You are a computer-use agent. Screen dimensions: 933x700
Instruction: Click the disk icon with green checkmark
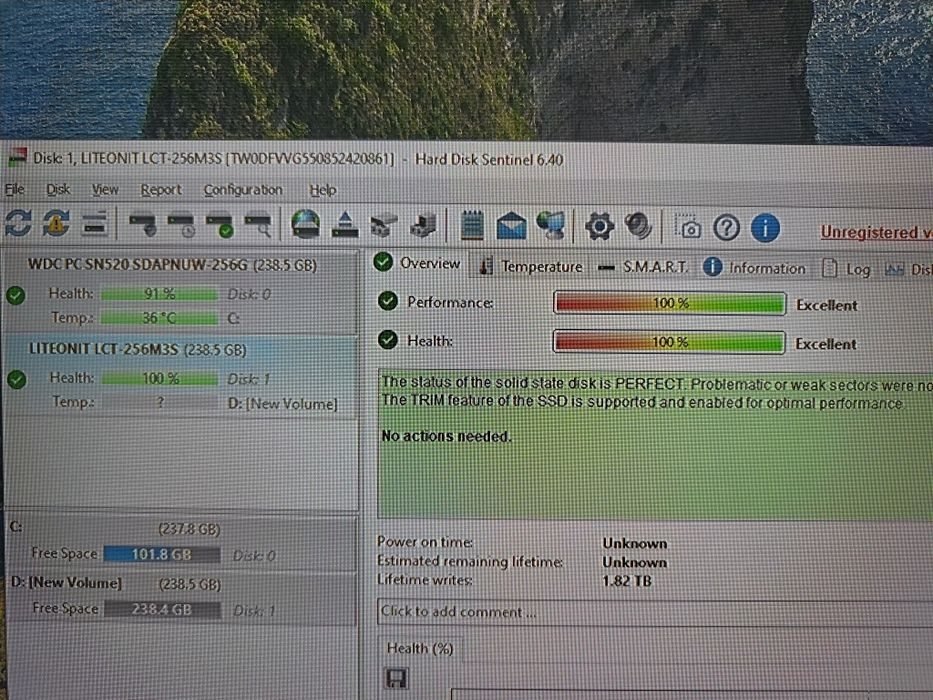[220, 226]
